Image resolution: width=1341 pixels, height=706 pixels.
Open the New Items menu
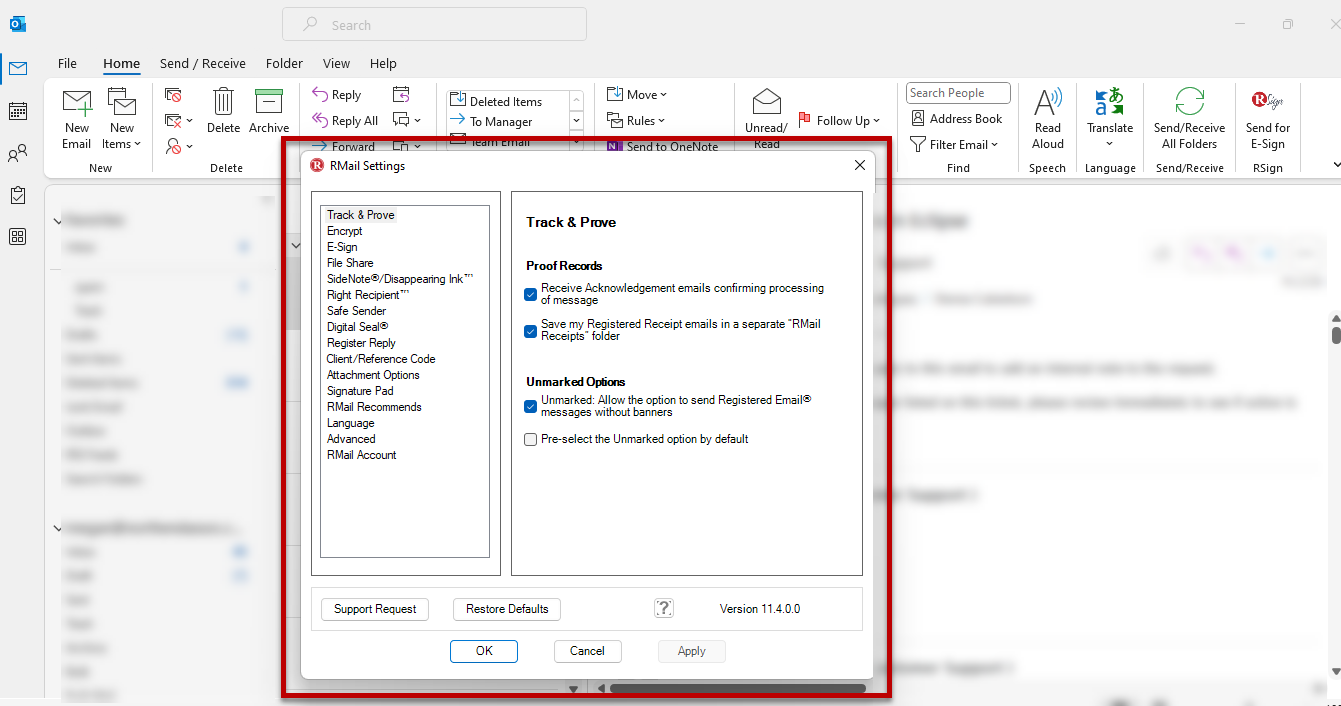point(122,119)
